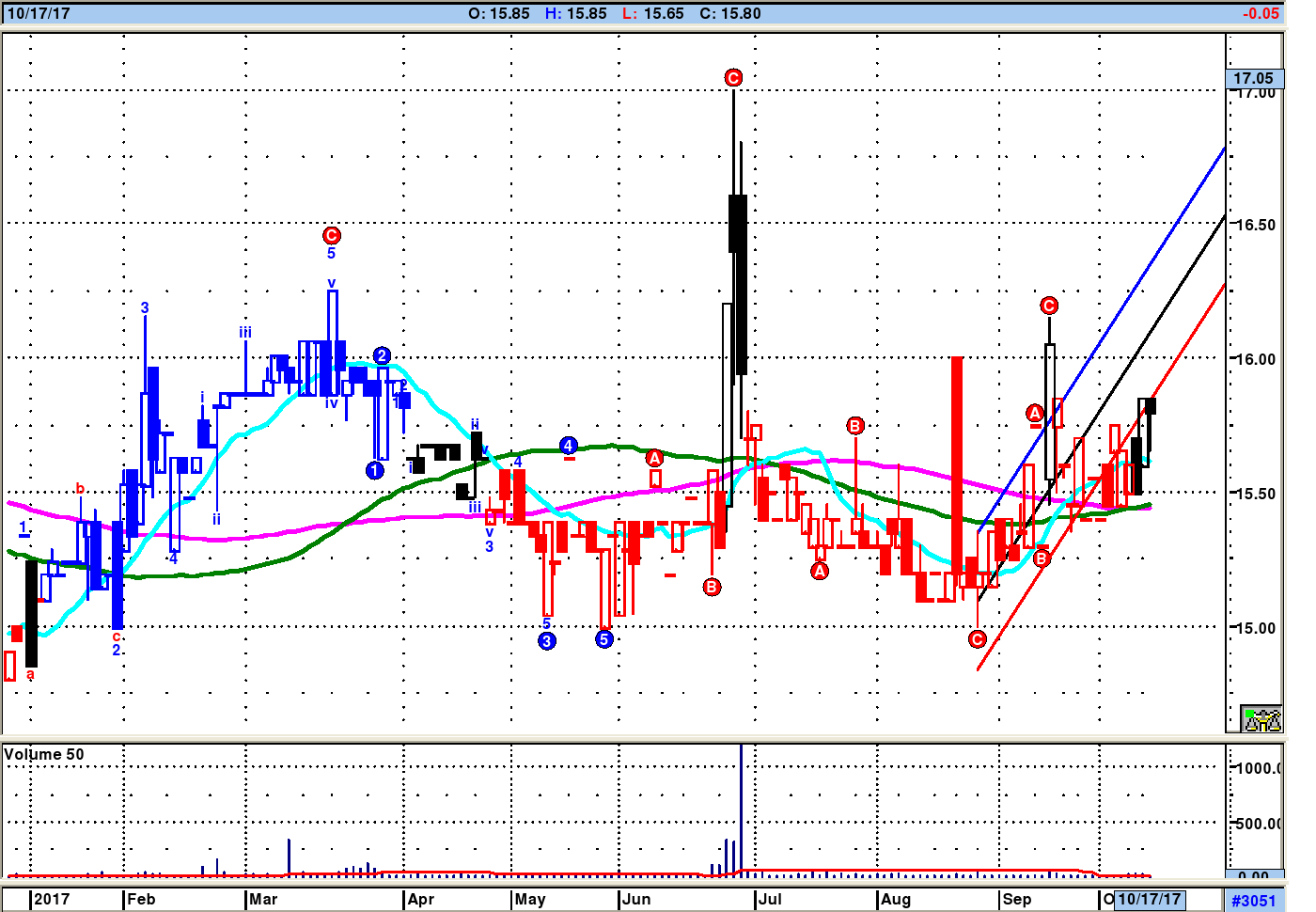Click the blue circled 2 wave marker
Screen dimensions: 1316x912
(x=382, y=355)
